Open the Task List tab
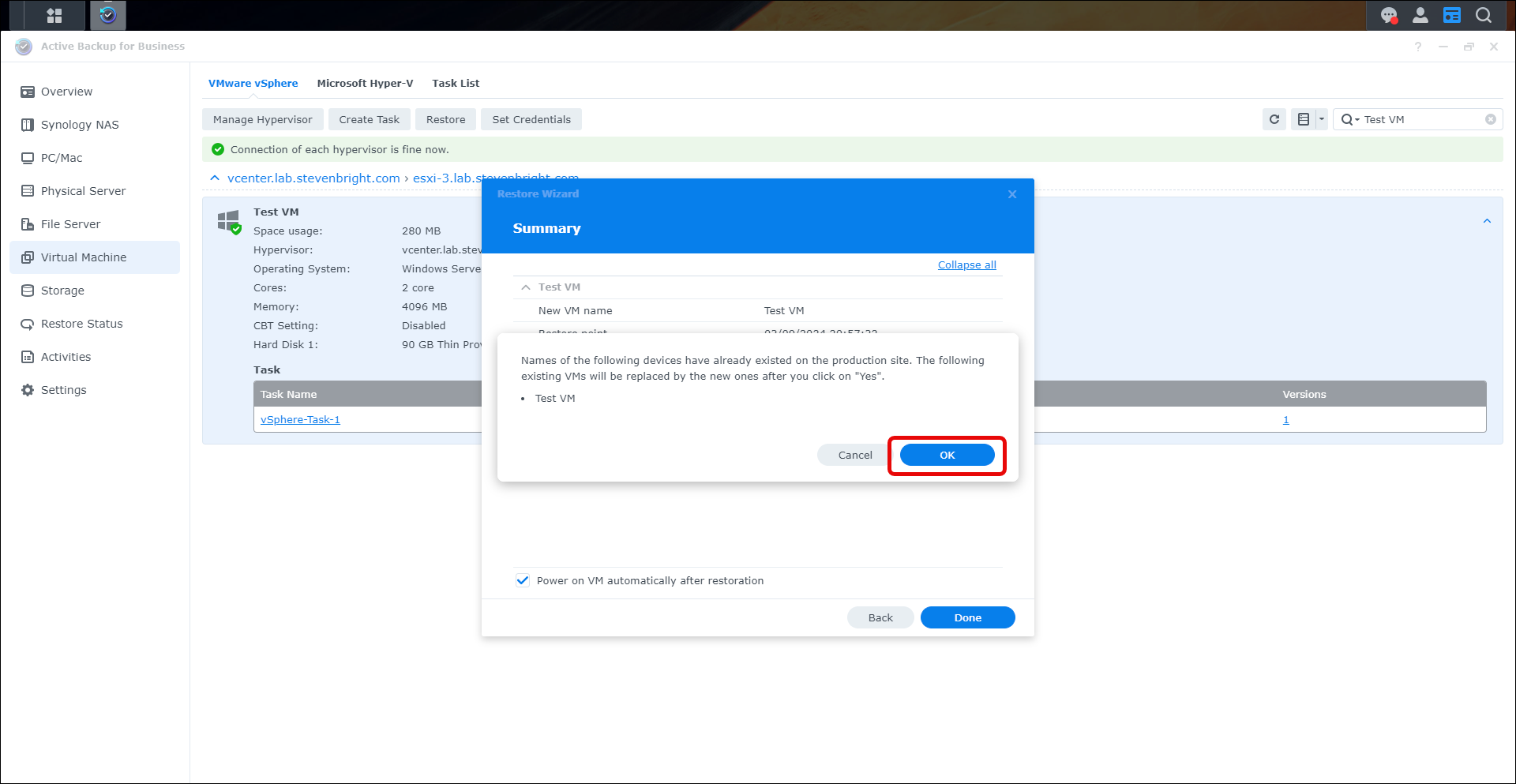Screen dimensions: 1516x784 (x=455, y=83)
